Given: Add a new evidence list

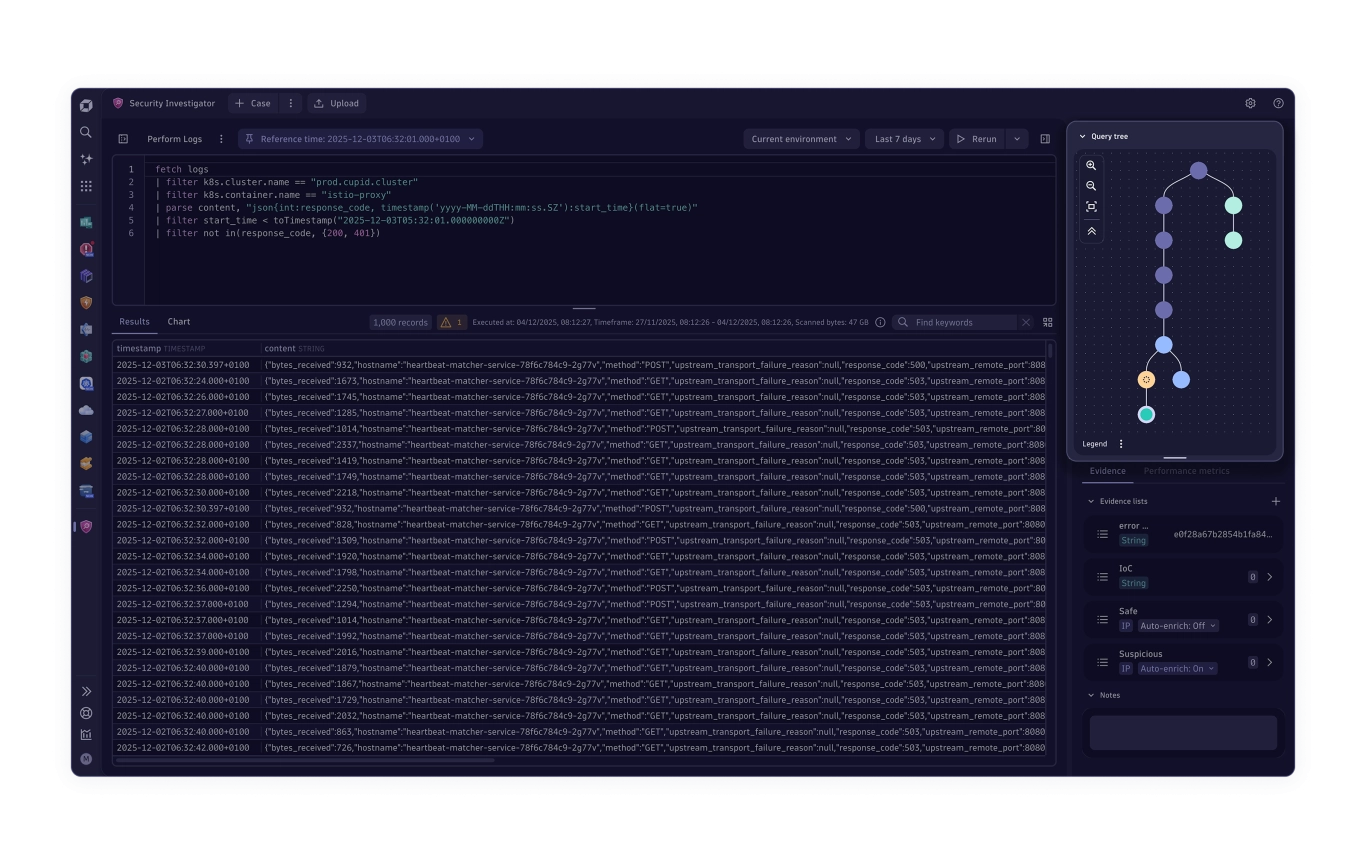Looking at the screenshot, I should tap(1275, 501).
